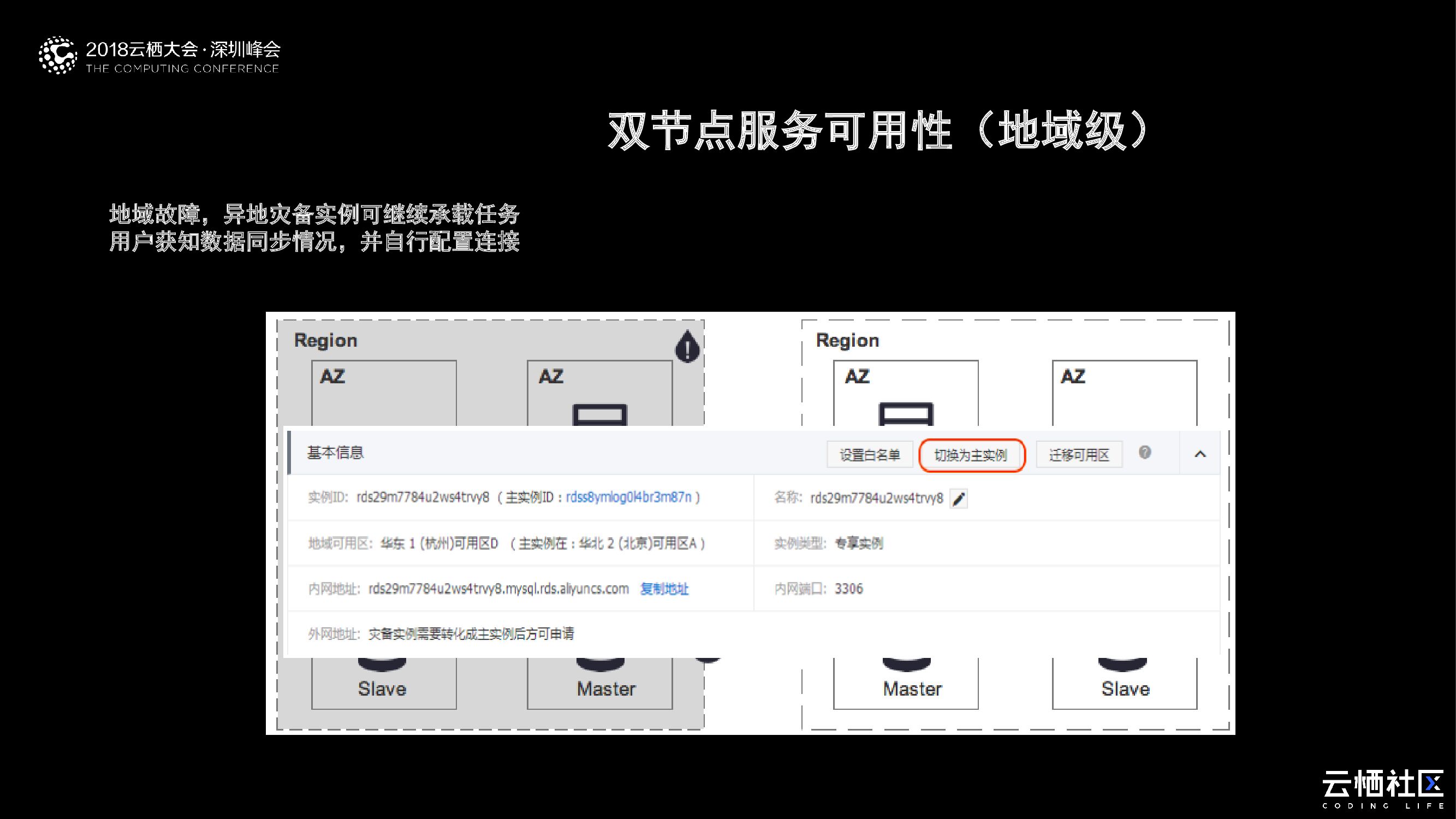Click the question mark help icon
The height and width of the screenshot is (819, 1456).
(x=1145, y=452)
